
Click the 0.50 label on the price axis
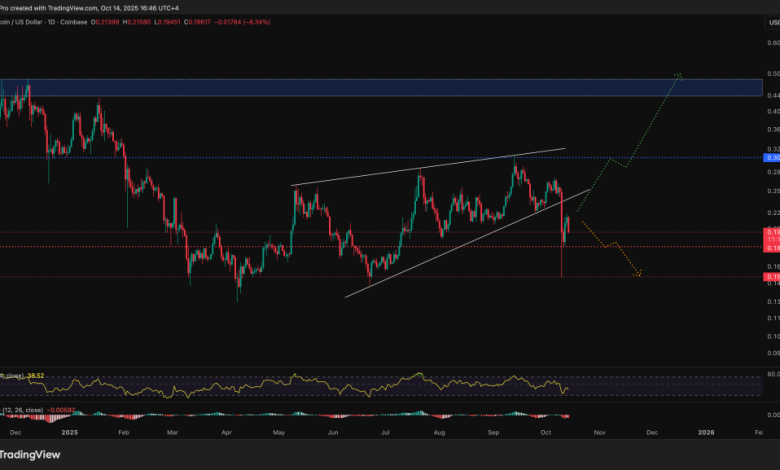(772, 74)
